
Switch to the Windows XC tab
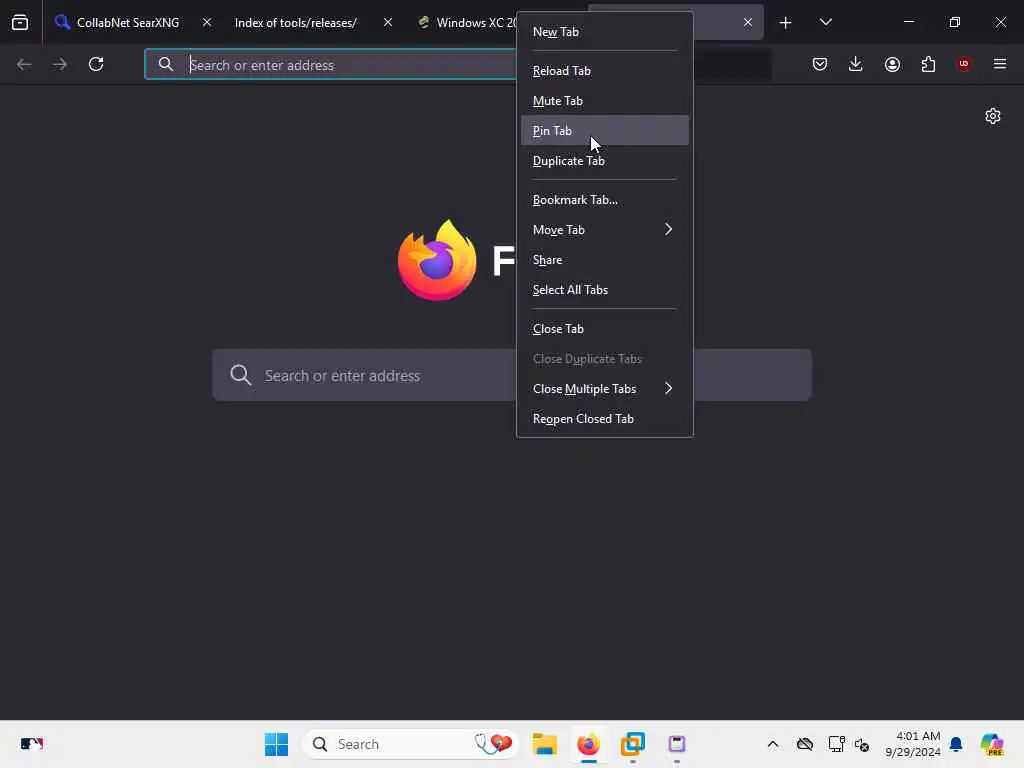coord(465,23)
